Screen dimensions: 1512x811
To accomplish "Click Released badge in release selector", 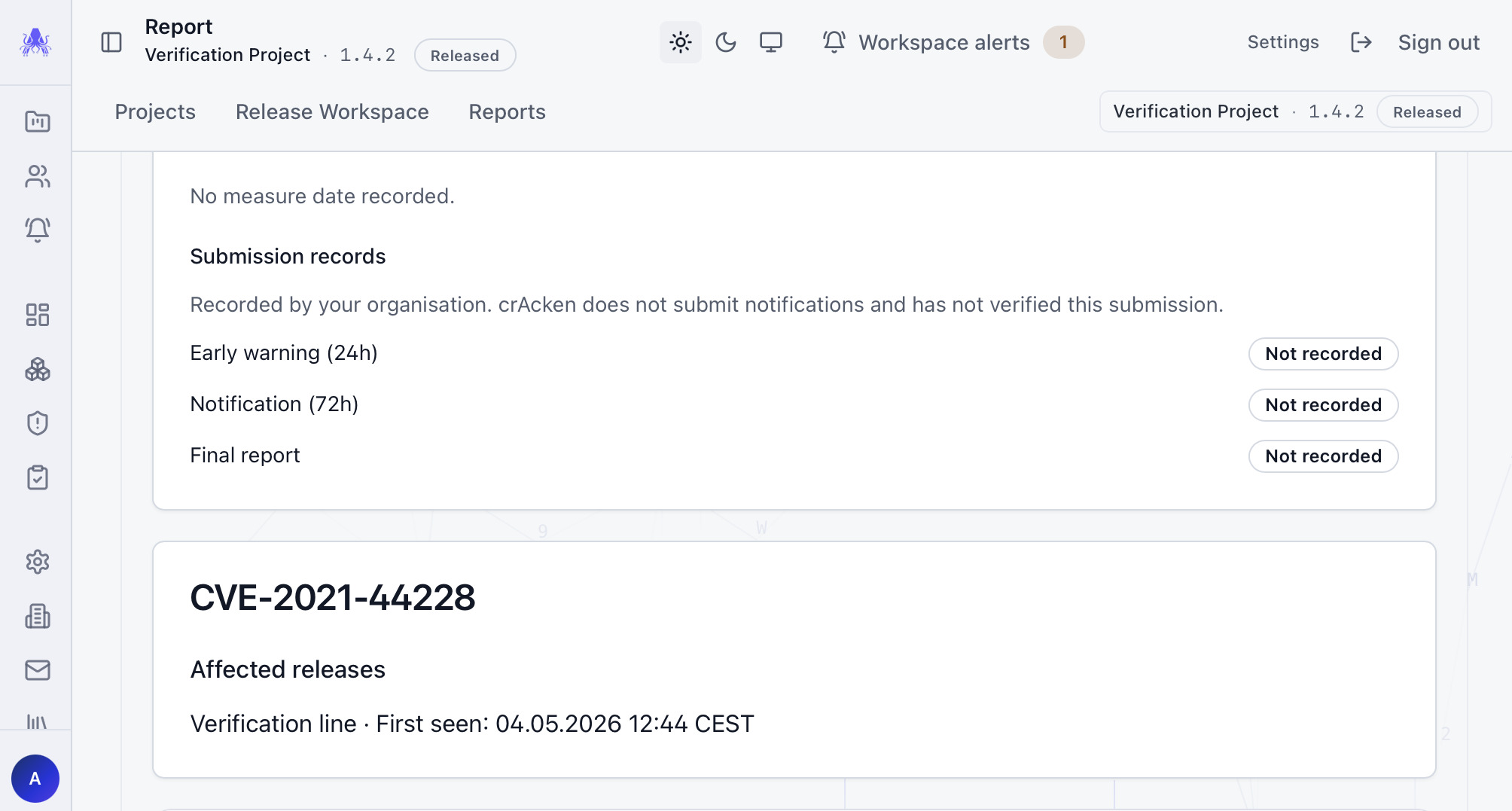I will (x=1427, y=111).
